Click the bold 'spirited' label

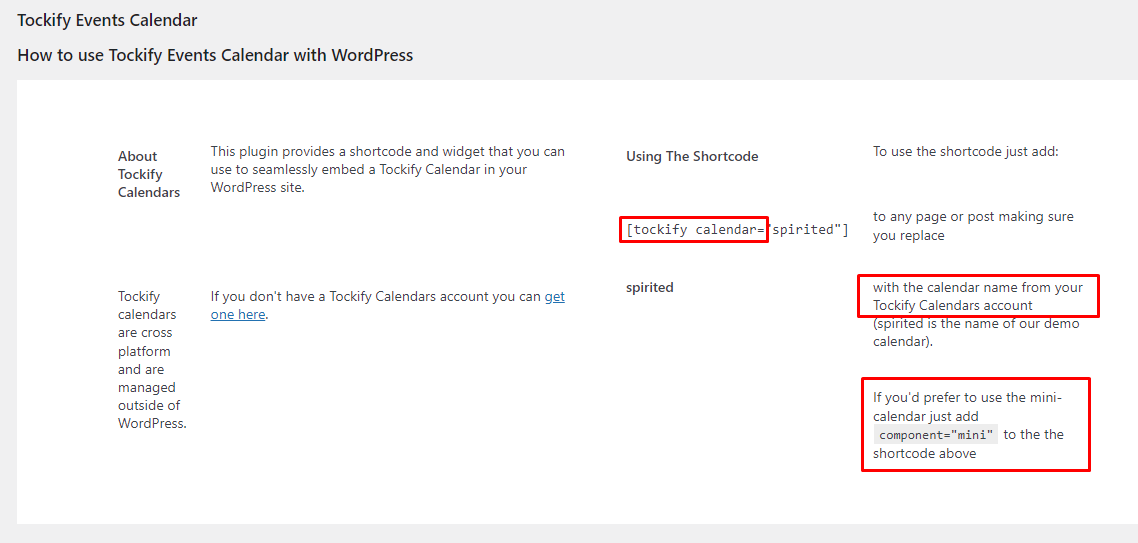pyautogui.click(x=650, y=287)
